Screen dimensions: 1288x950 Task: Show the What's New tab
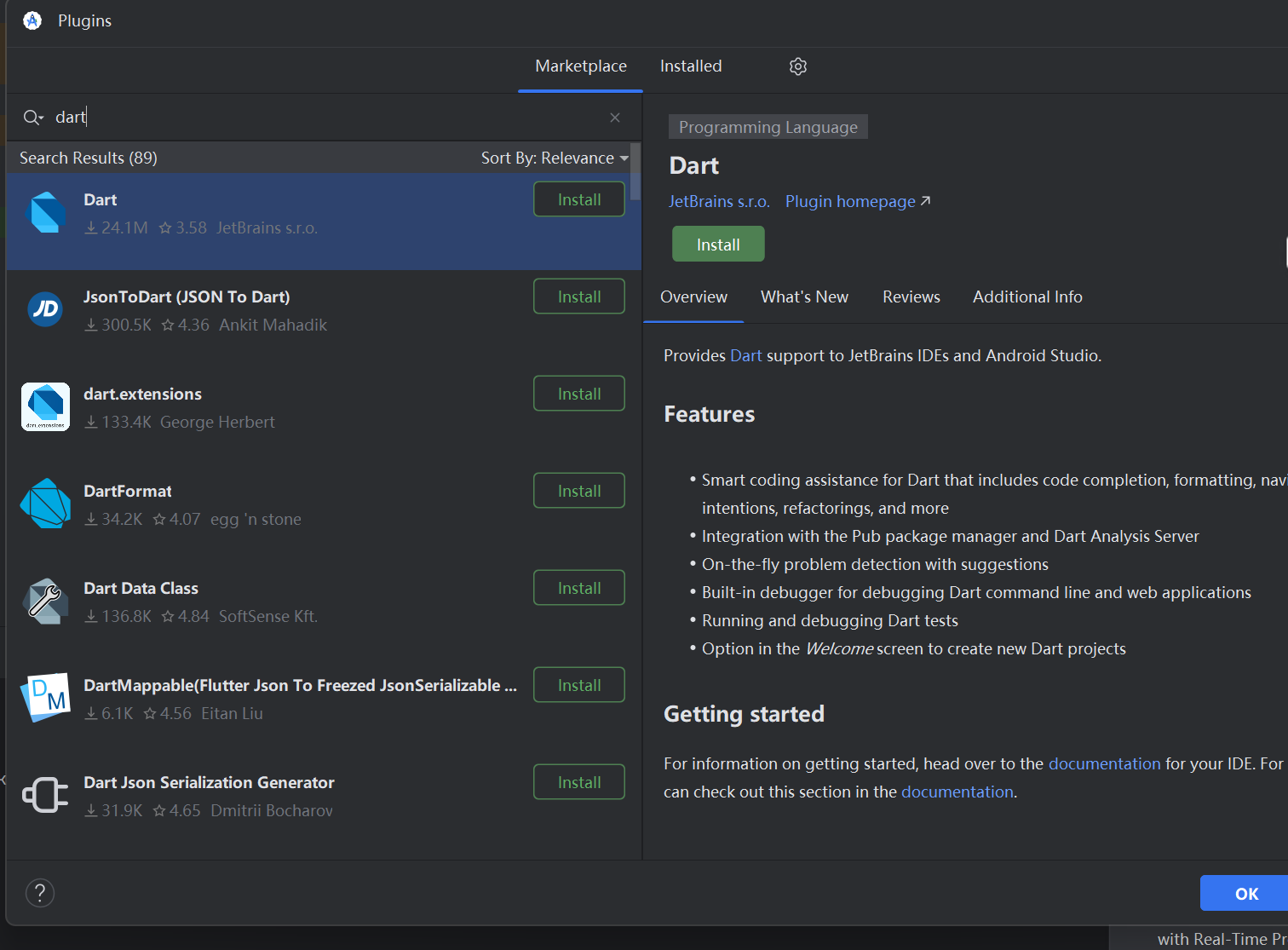tap(803, 297)
